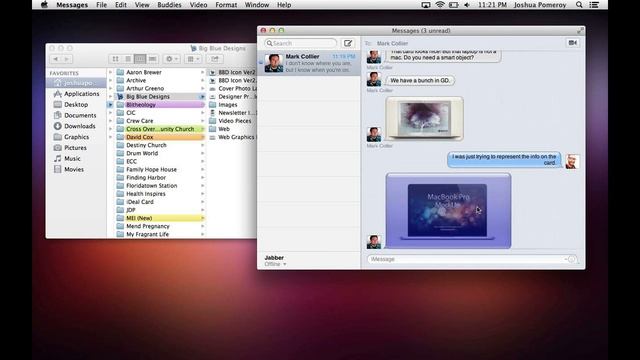Image resolution: width=640 pixels, height=360 pixels.
Task: Select the MEI (New) folder
Action: tap(160, 218)
